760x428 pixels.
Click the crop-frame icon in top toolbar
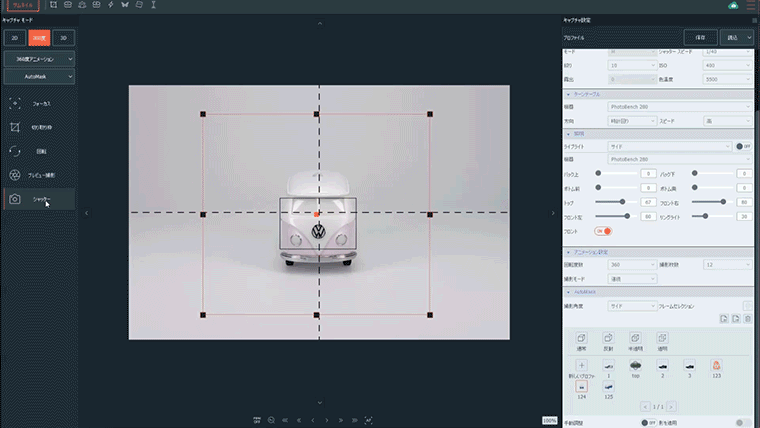pyautogui.click(x=53, y=5)
